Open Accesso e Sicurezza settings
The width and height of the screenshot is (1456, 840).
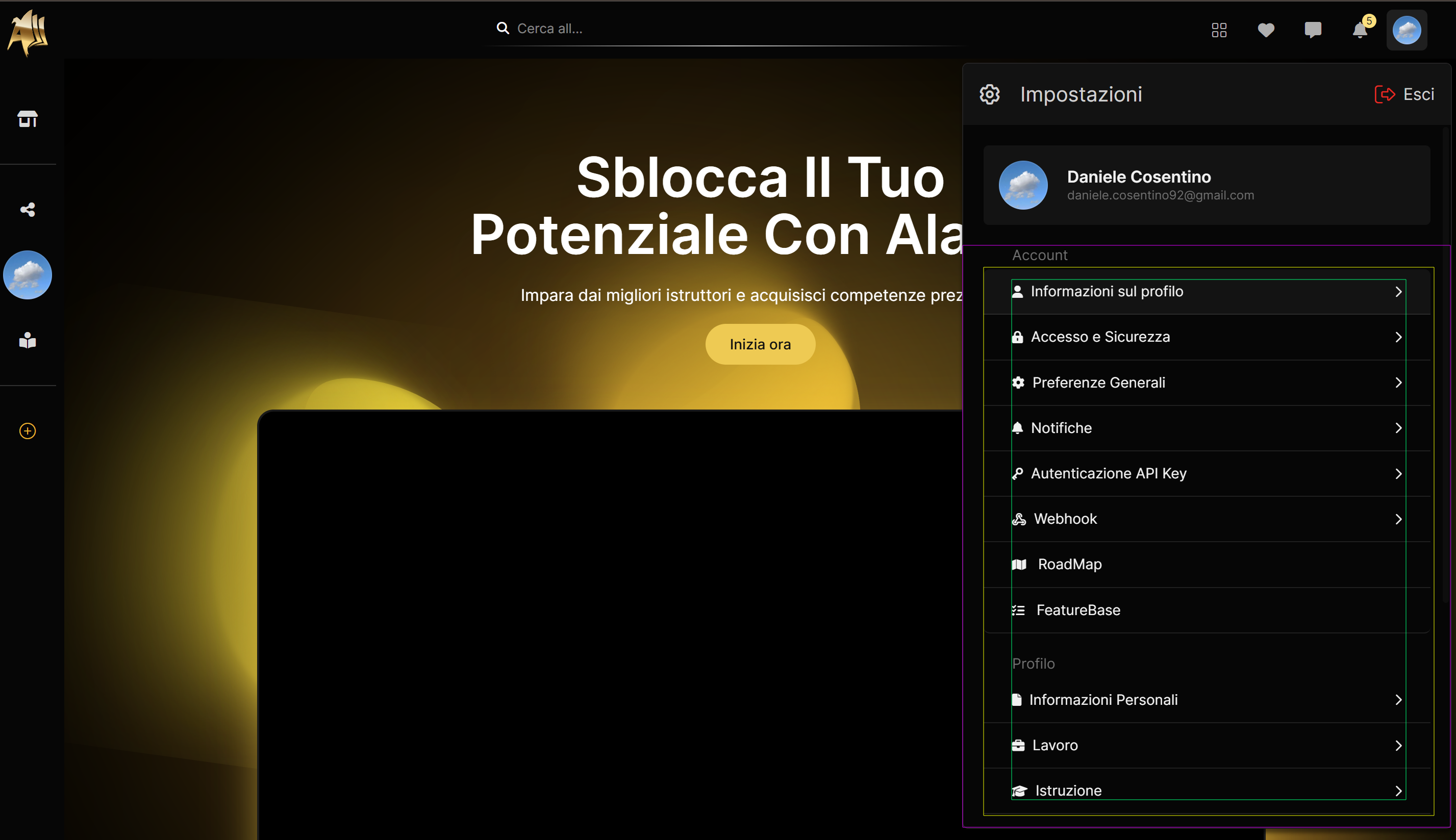click(x=1207, y=337)
